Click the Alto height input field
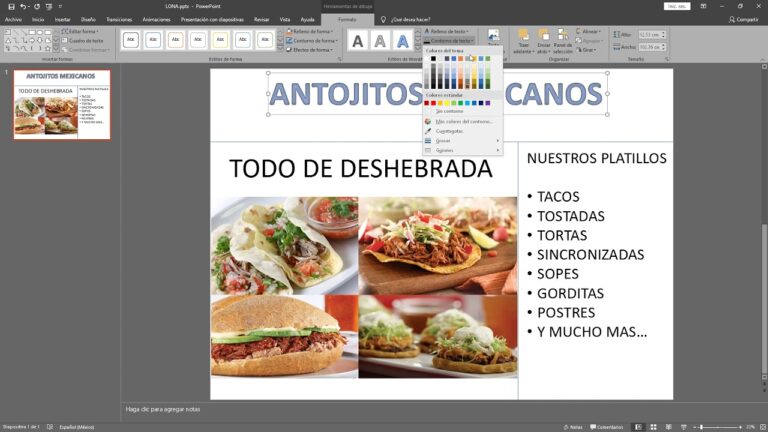 tap(649, 35)
